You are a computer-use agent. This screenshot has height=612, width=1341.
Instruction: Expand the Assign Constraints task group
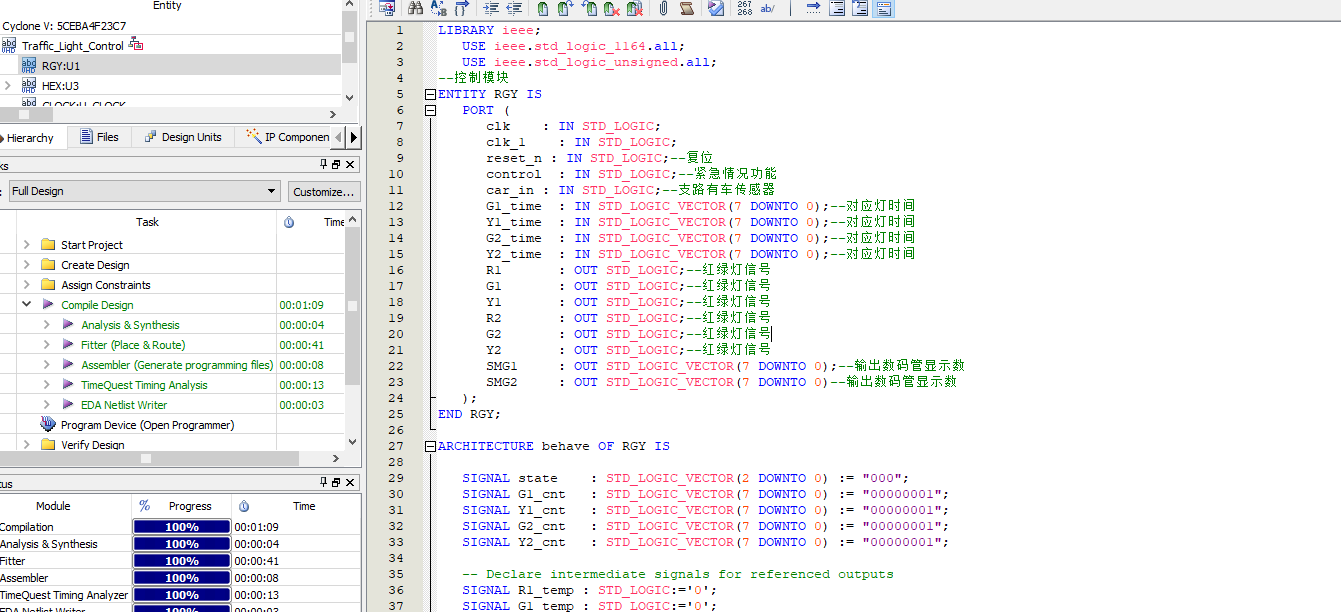click(27, 285)
